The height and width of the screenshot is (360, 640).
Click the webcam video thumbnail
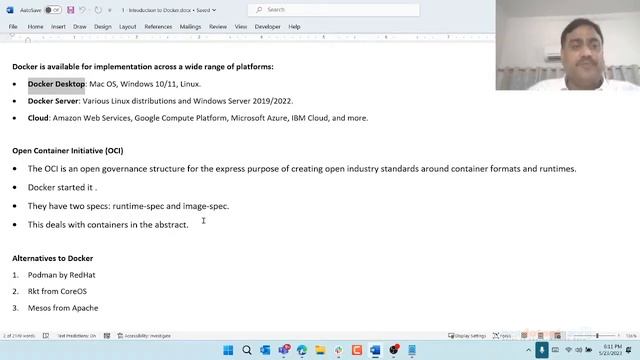568,45
